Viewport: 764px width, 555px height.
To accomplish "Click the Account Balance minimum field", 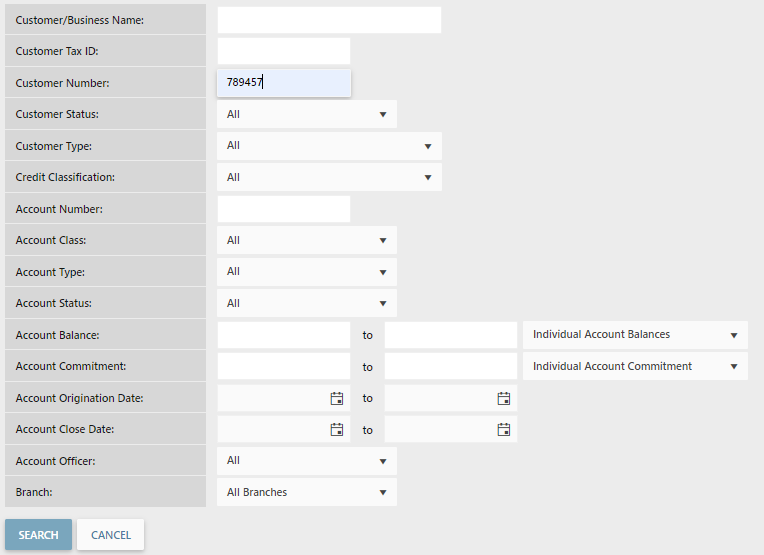I will (283, 335).
